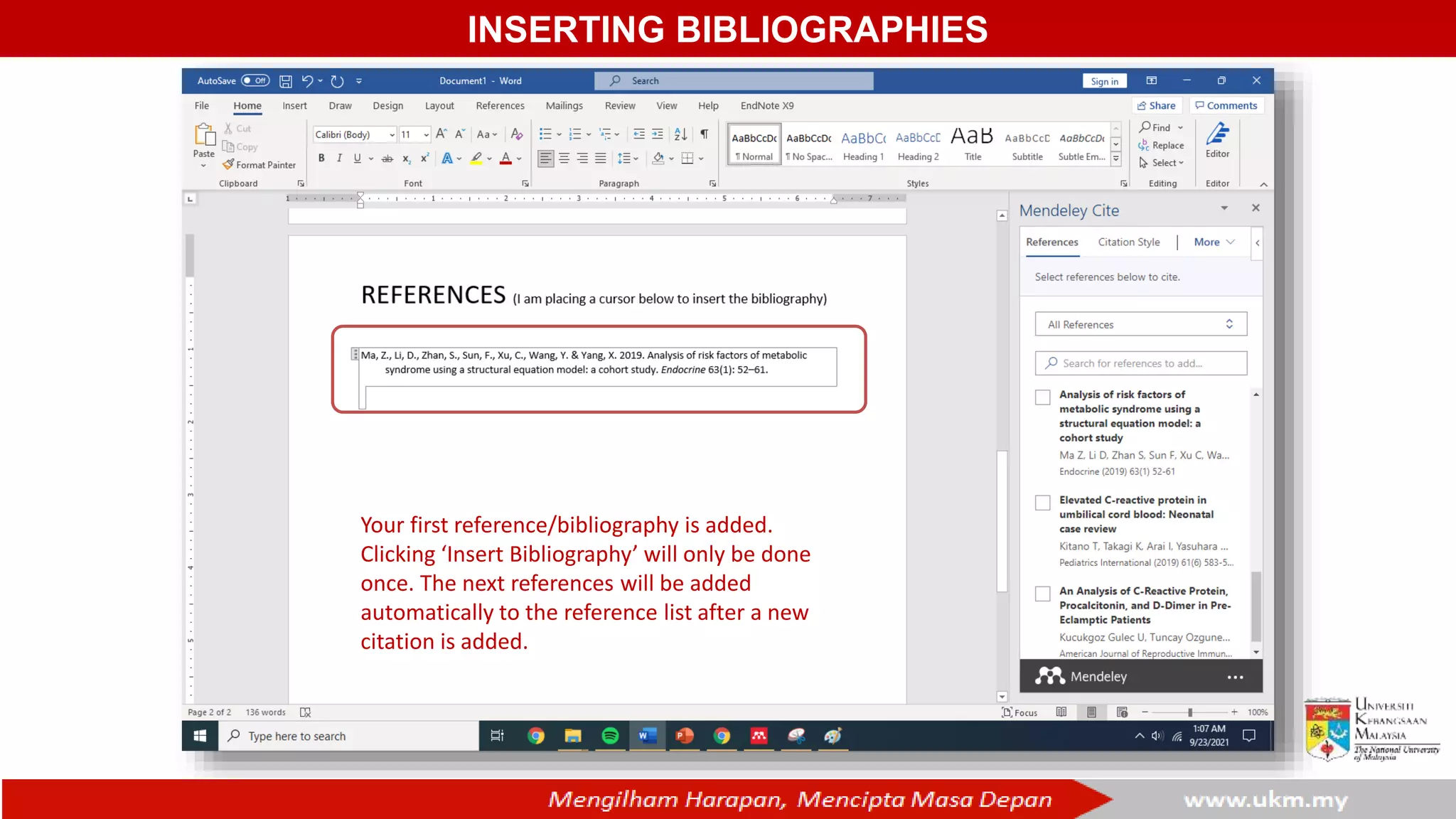Check 'Analysis of risk factors of metabolic syndrome' reference
Image resolution: width=1456 pixels, height=819 pixels.
coord(1042,397)
